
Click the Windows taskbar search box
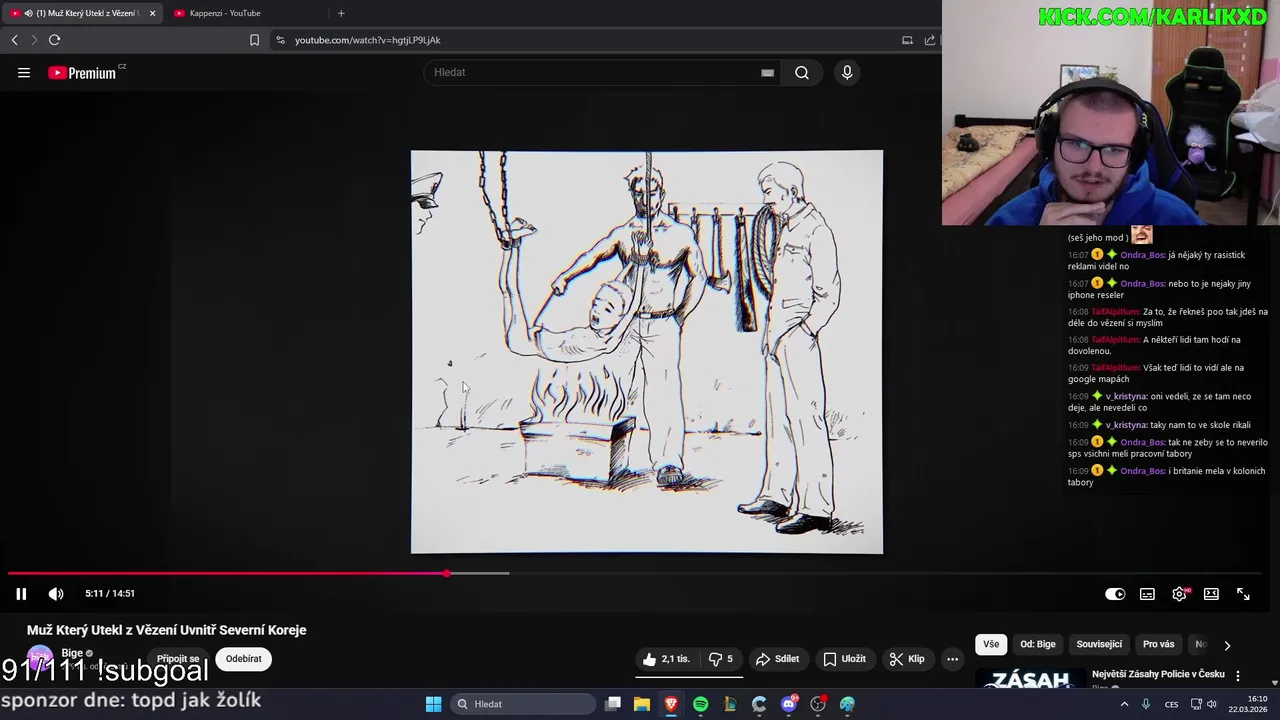tap(522, 704)
